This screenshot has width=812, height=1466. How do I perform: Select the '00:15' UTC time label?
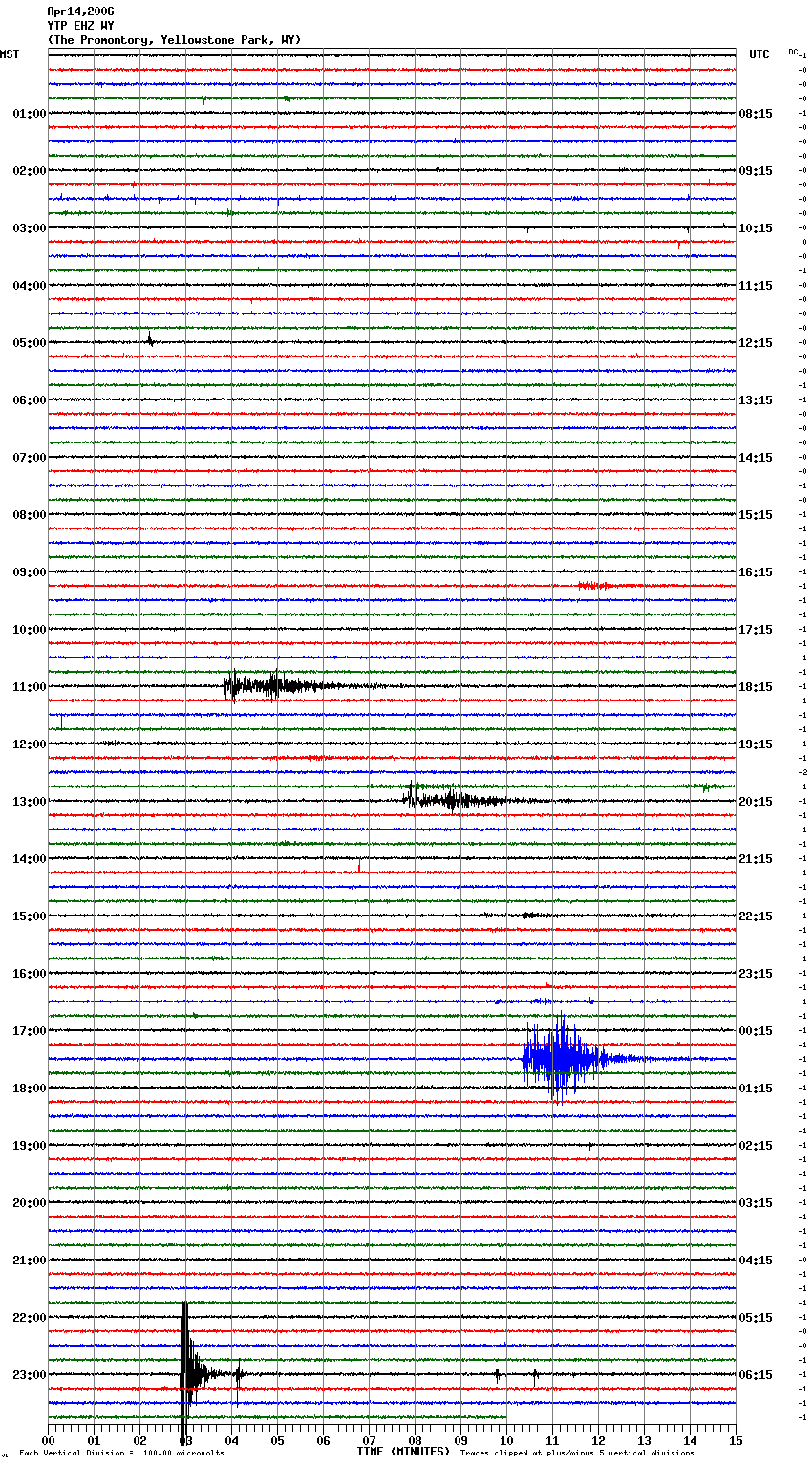(756, 1031)
